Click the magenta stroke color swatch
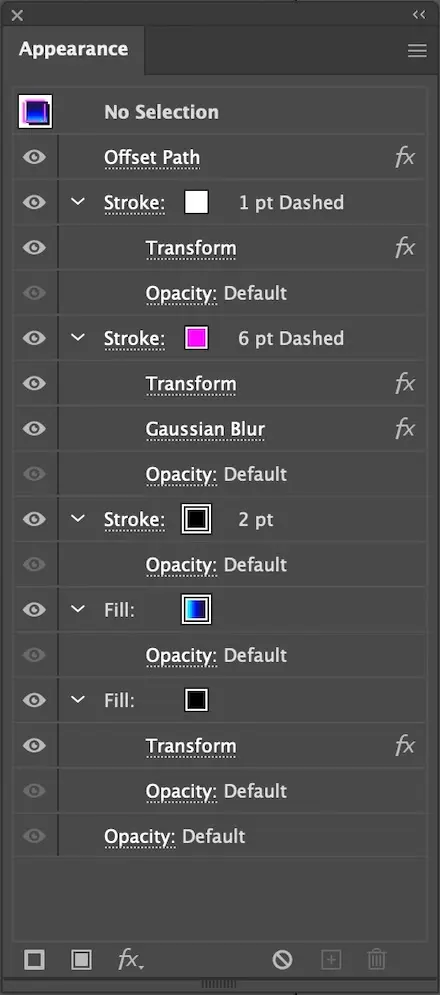 [196, 338]
